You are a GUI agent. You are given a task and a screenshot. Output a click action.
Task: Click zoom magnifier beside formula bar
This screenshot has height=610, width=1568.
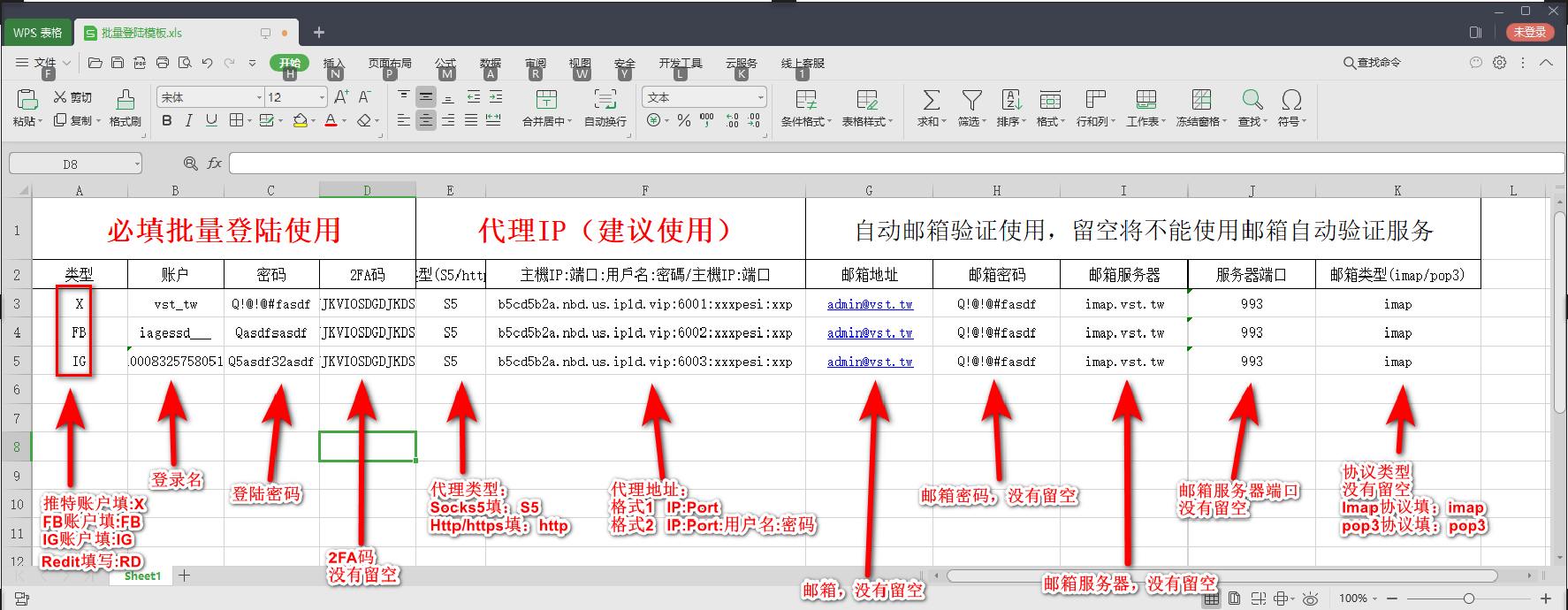click(x=190, y=164)
